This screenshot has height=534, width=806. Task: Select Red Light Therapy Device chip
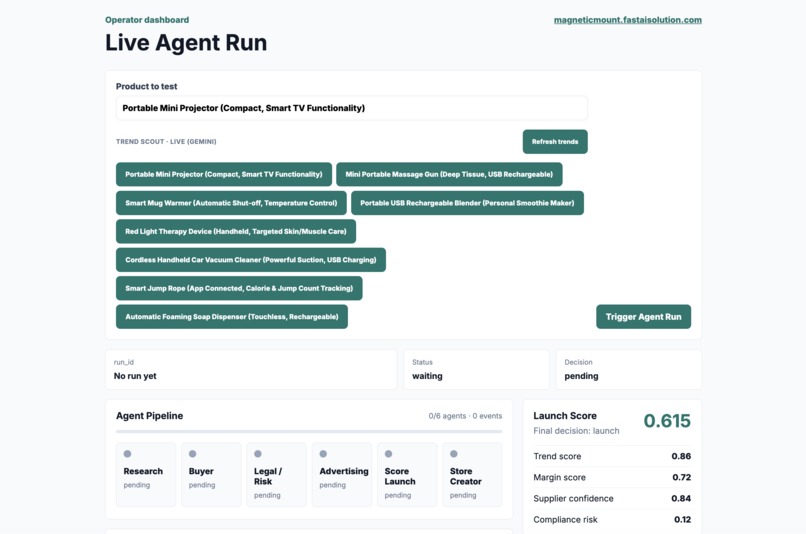pos(236,231)
